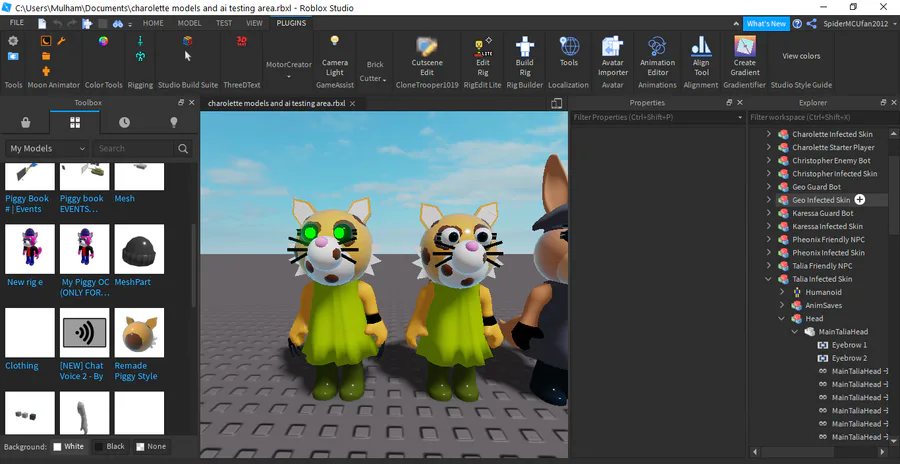The width and height of the screenshot is (900, 464).
Task: Add object to Geo Infected Skin with plus
Action: coord(859,200)
